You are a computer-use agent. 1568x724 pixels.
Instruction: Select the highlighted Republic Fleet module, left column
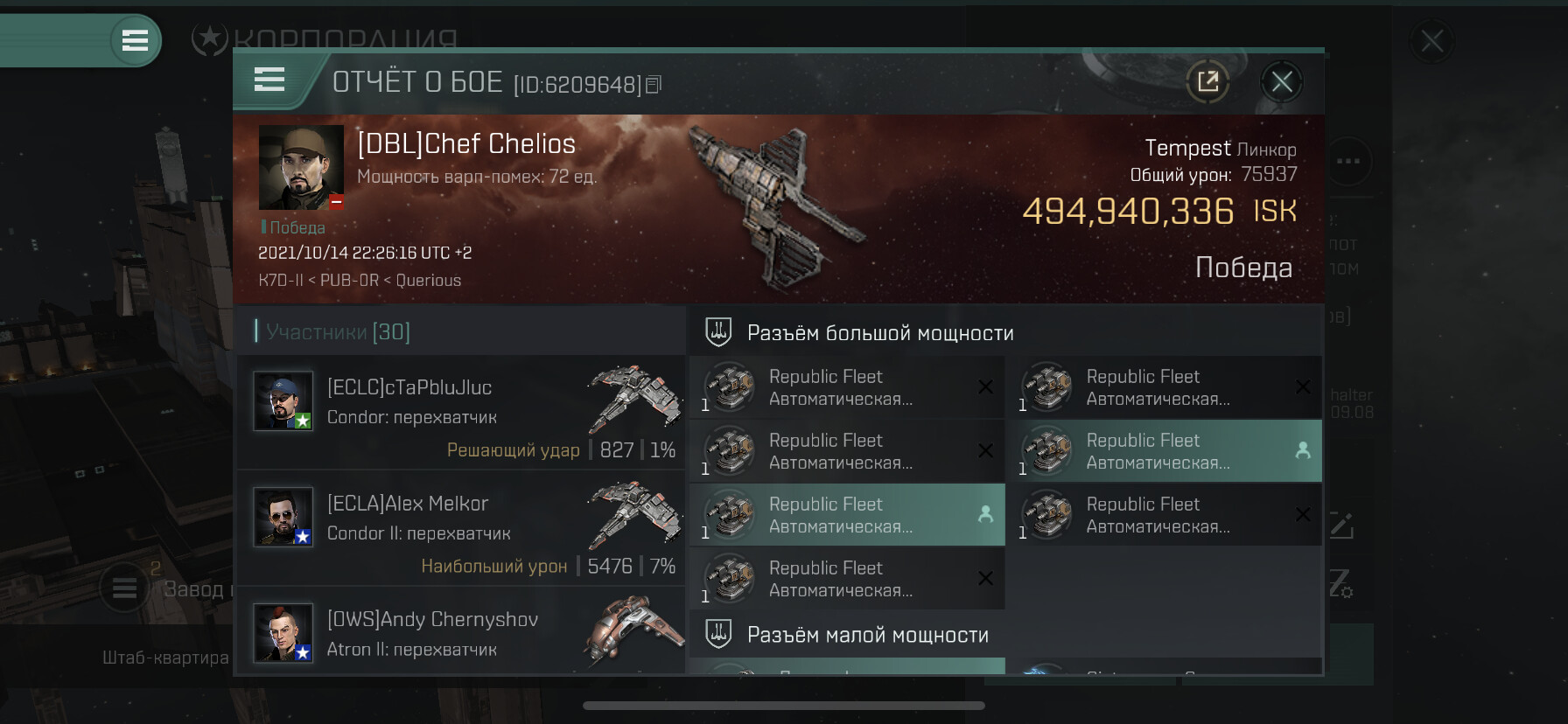click(x=847, y=515)
